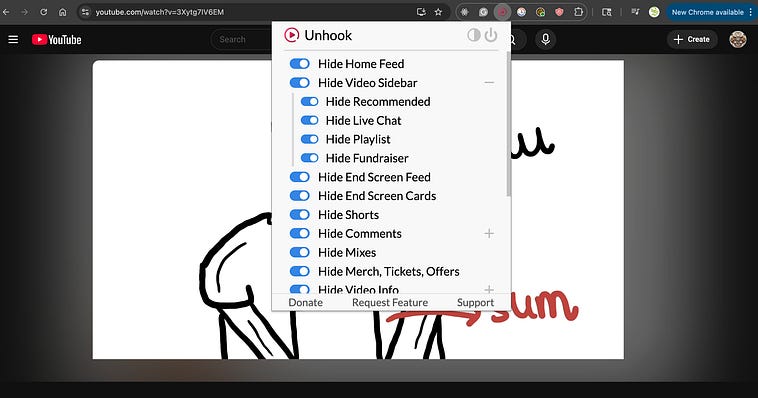Screen dimensions: 758x398
Task: Toggle Hide Comments switch
Action: click(300, 234)
